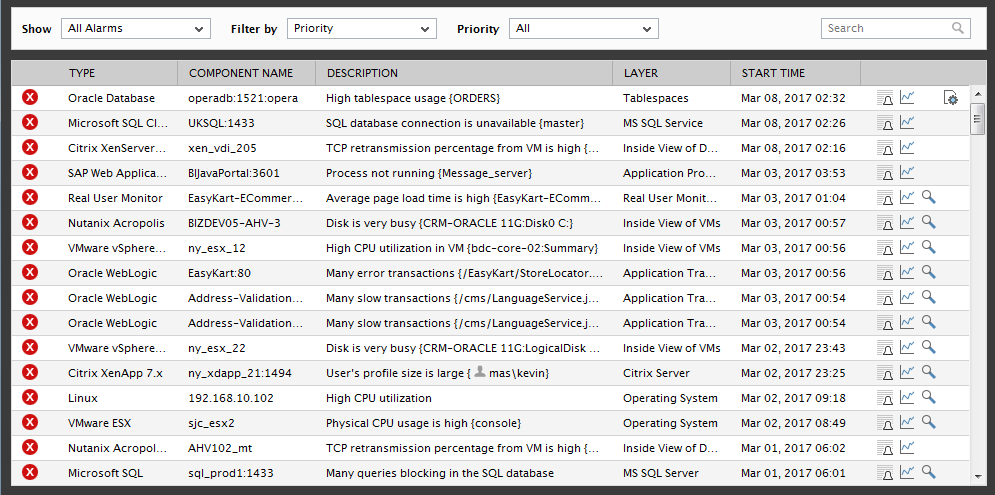Click 'Physical CPU usage is high {console}'

(423, 423)
